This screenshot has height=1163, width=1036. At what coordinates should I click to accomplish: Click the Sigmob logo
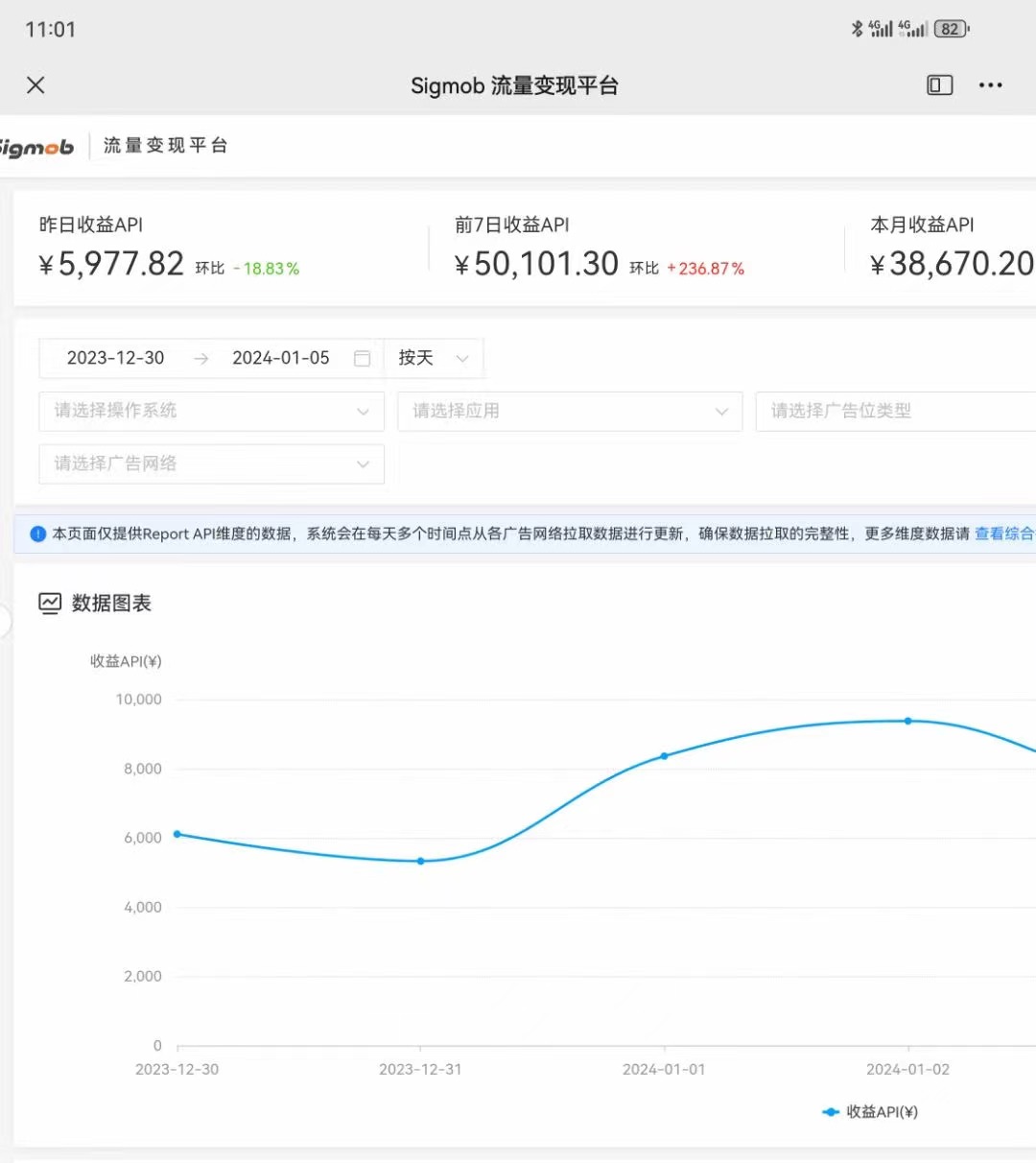36,147
